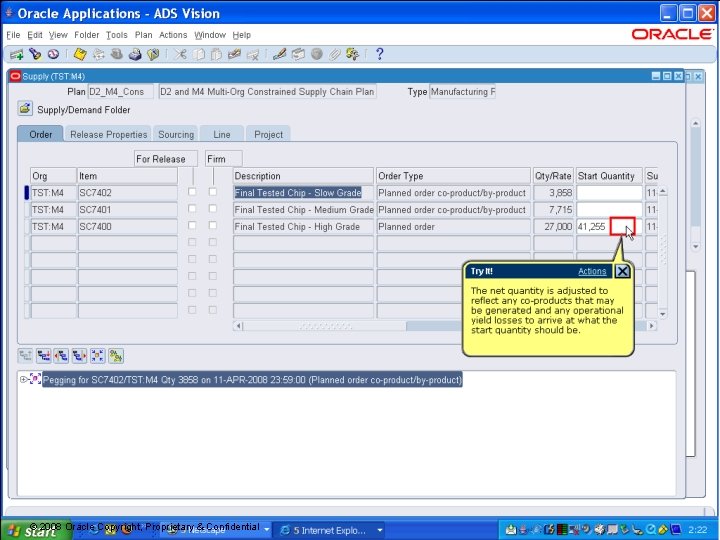
Task: Switch to the Project tab
Action: click(x=268, y=135)
